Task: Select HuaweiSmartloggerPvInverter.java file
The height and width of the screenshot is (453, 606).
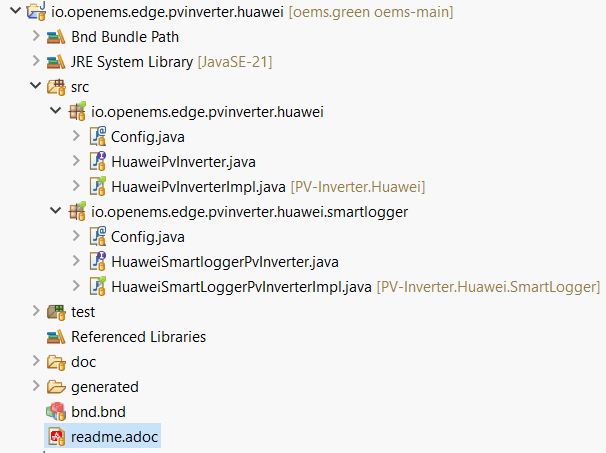Action: (x=225, y=261)
